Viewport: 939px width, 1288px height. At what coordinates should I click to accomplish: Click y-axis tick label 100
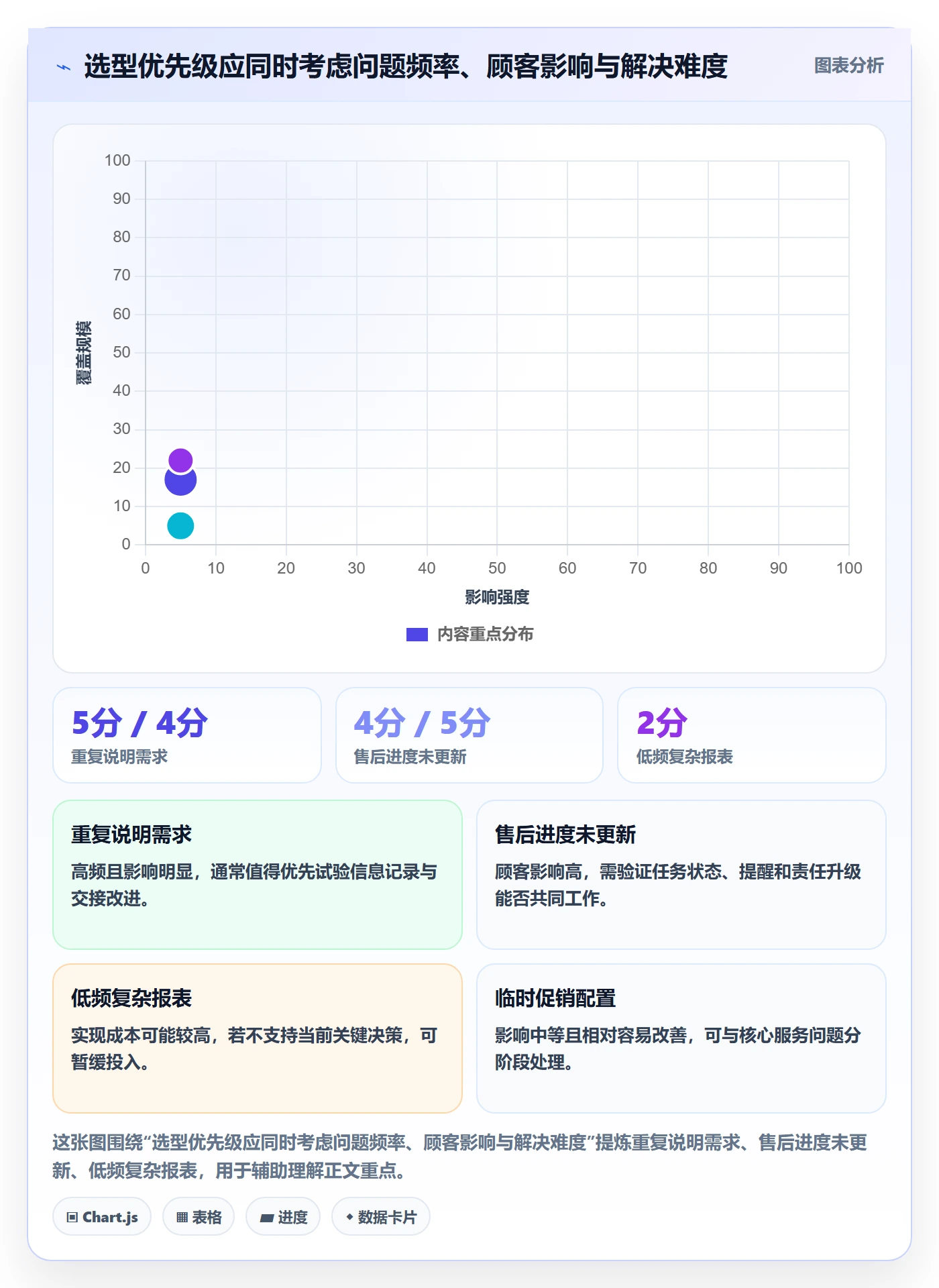tap(117, 160)
